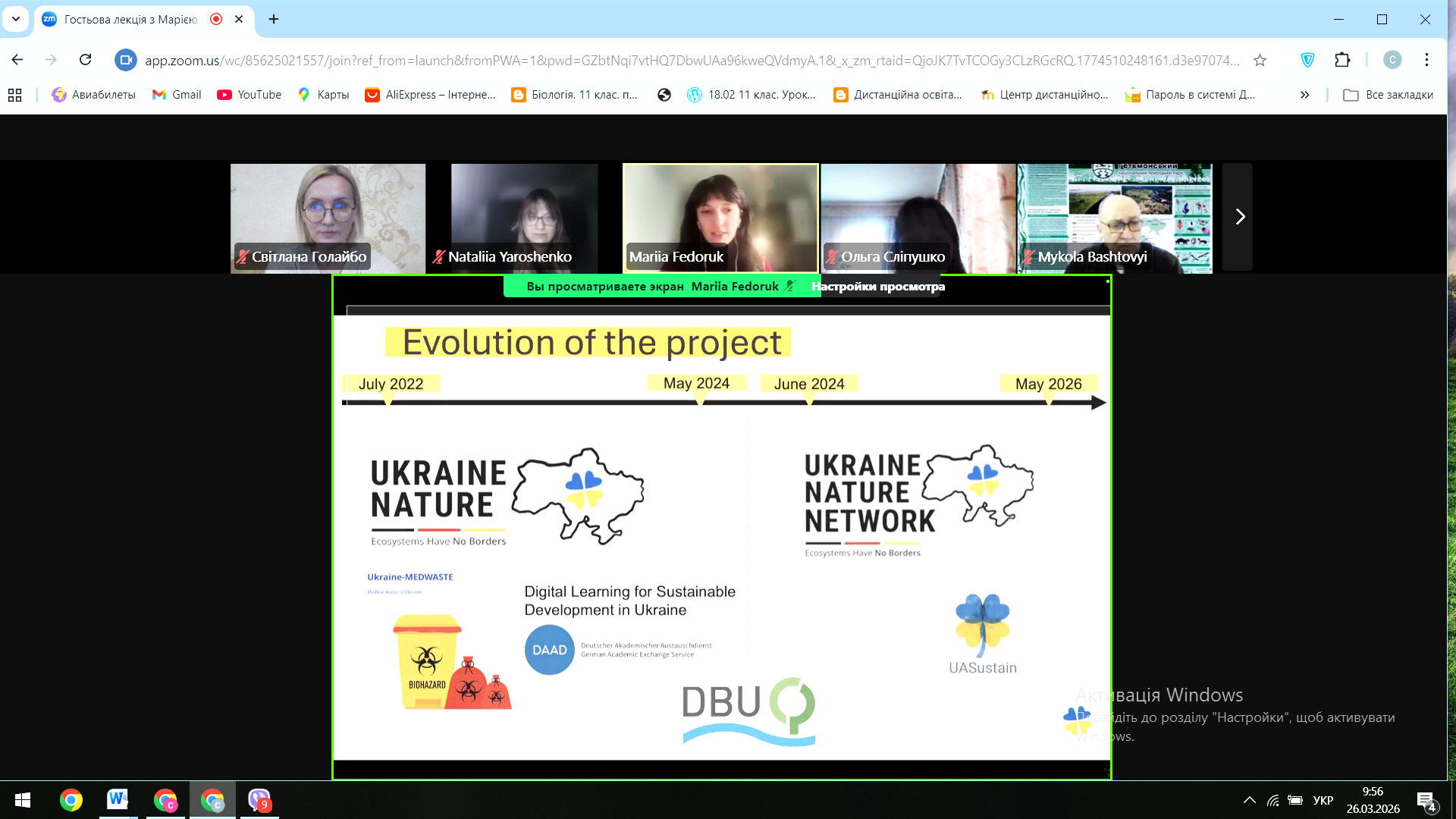Focus the app.zoom.us address bar
This screenshot has width=1456, height=819.
(692, 60)
